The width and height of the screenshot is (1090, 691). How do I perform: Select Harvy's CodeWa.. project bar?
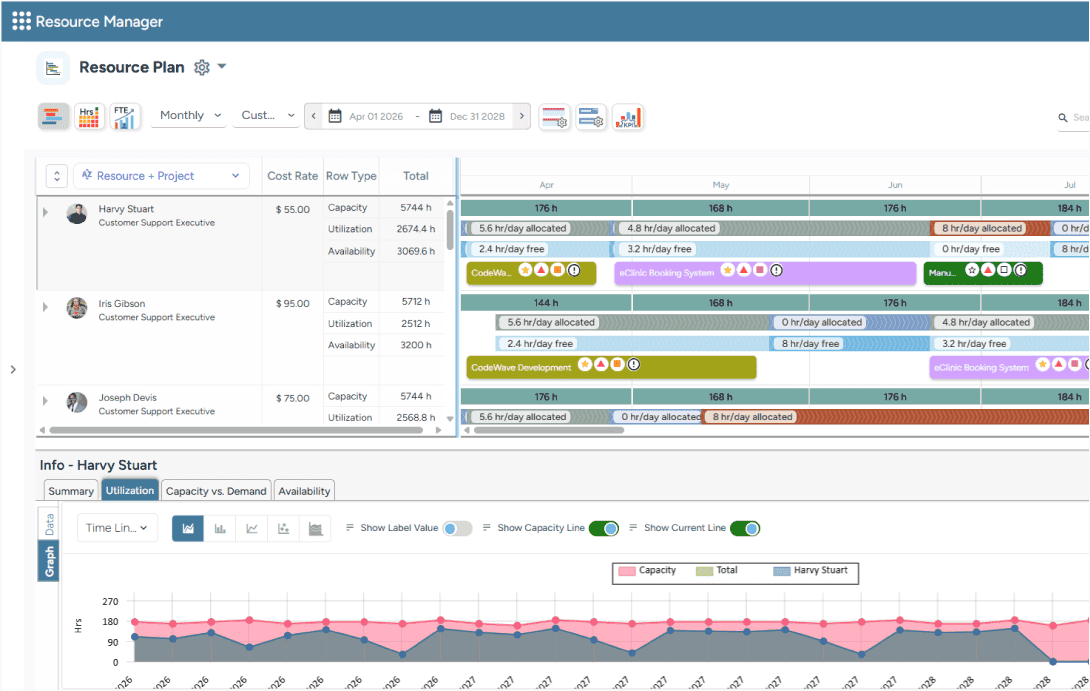[531, 273]
